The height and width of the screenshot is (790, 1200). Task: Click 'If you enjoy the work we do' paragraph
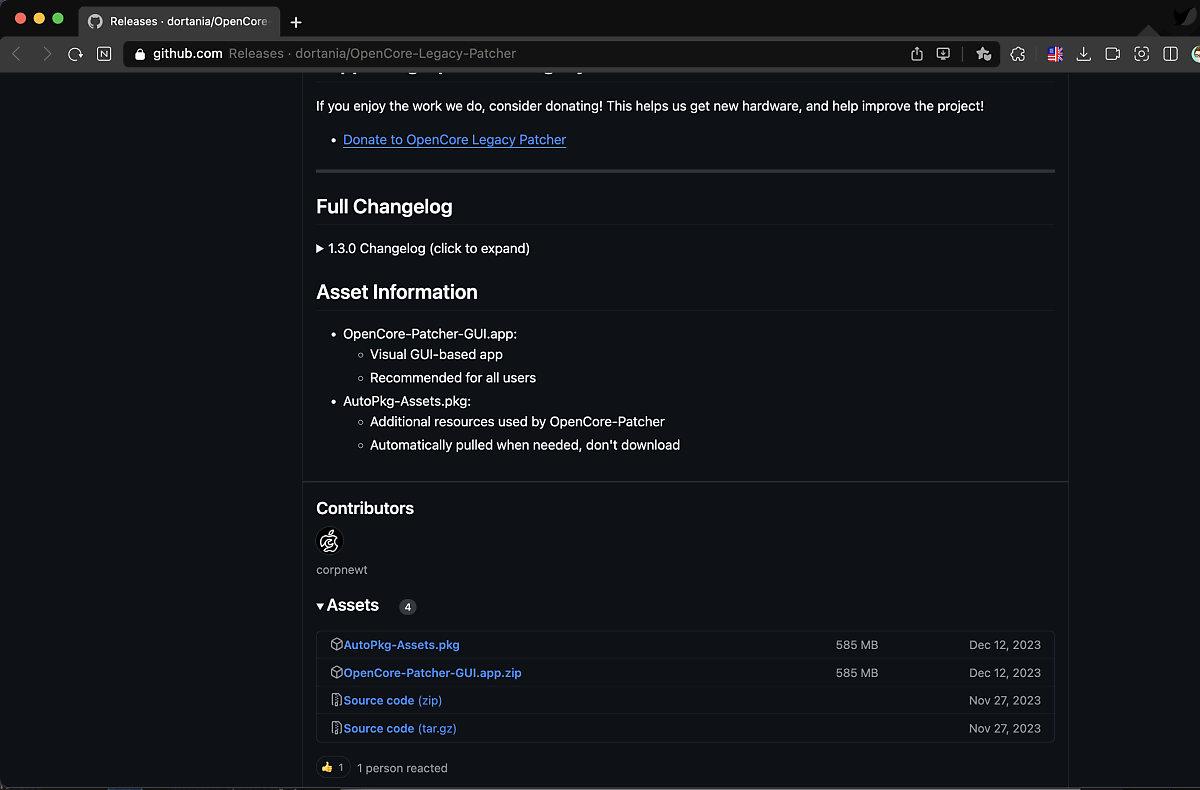(650, 106)
